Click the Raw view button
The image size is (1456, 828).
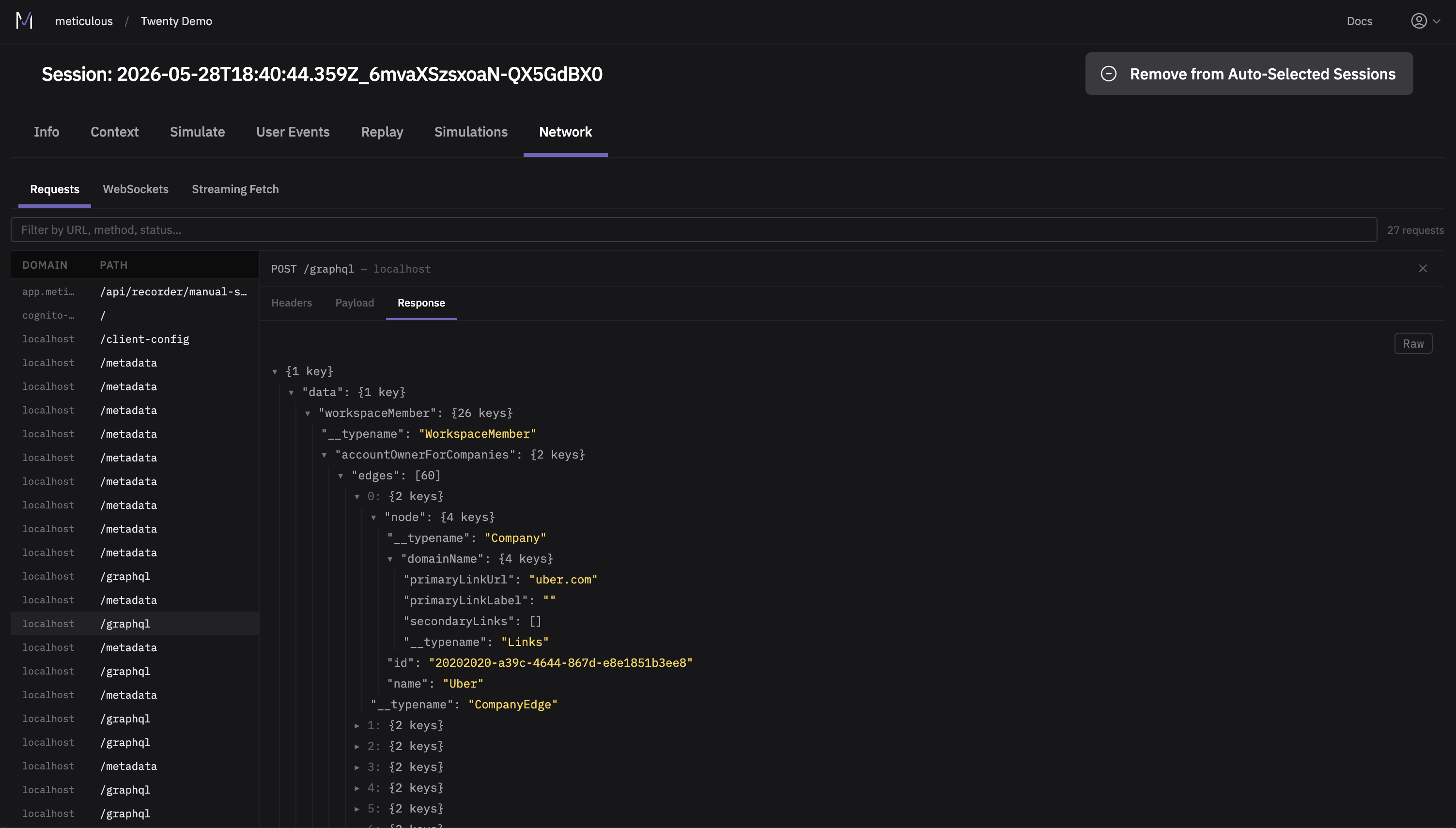(x=1413, y=343)
